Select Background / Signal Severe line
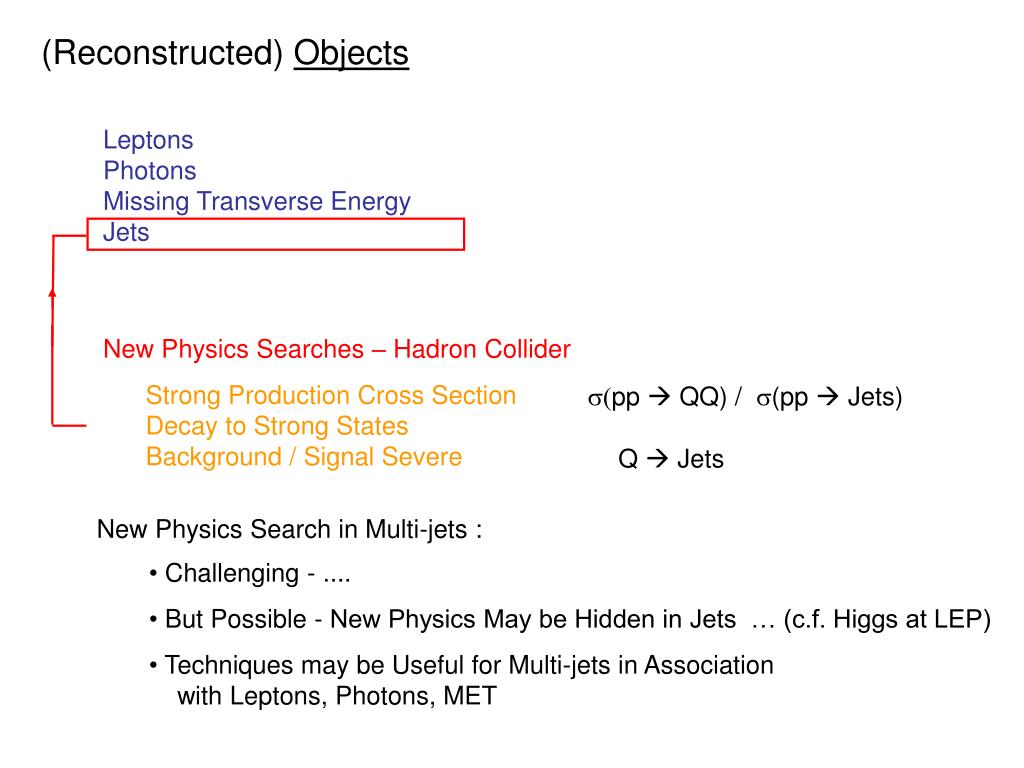This screenshot has height=768, width=1024. [x=304, y=457]
